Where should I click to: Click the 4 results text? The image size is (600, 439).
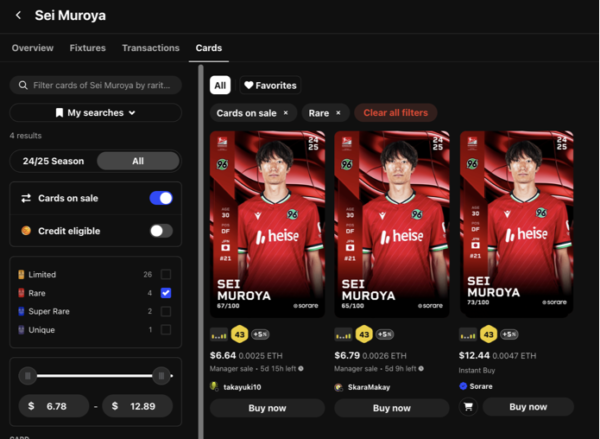tap(26, 135)
